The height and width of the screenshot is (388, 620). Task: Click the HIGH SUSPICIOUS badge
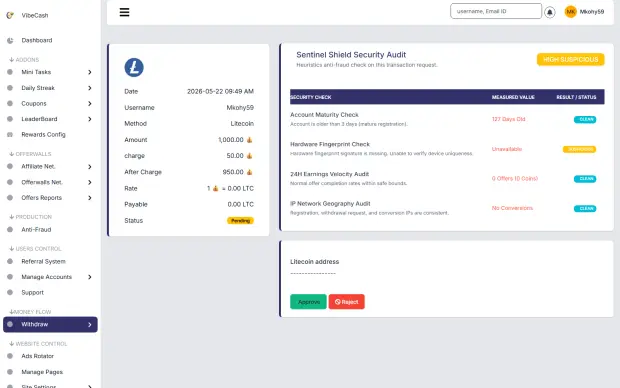click(x=571, y=59)
